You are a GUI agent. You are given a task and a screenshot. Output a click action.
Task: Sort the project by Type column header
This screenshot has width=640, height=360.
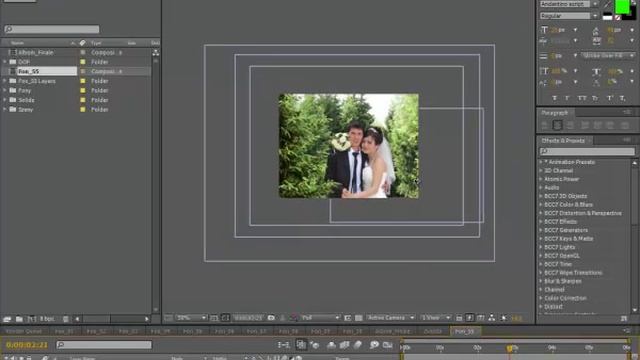[96, 43]
